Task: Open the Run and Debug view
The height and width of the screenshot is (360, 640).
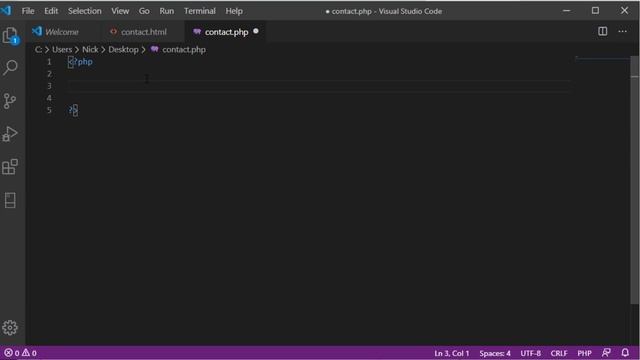Action: point(10,134)
